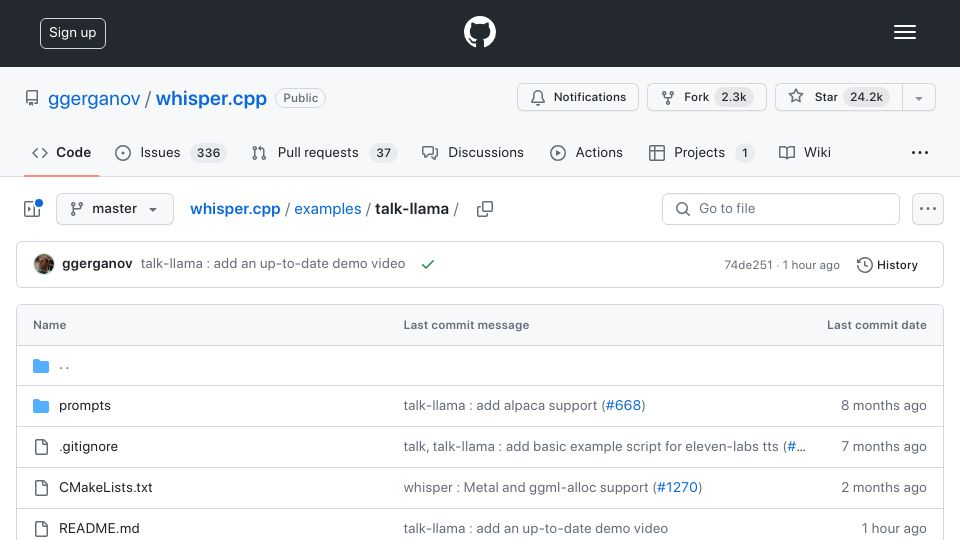This screenshot has width=960, height=540.
Task: View commit status green checkmark
Action: (428, 264)
